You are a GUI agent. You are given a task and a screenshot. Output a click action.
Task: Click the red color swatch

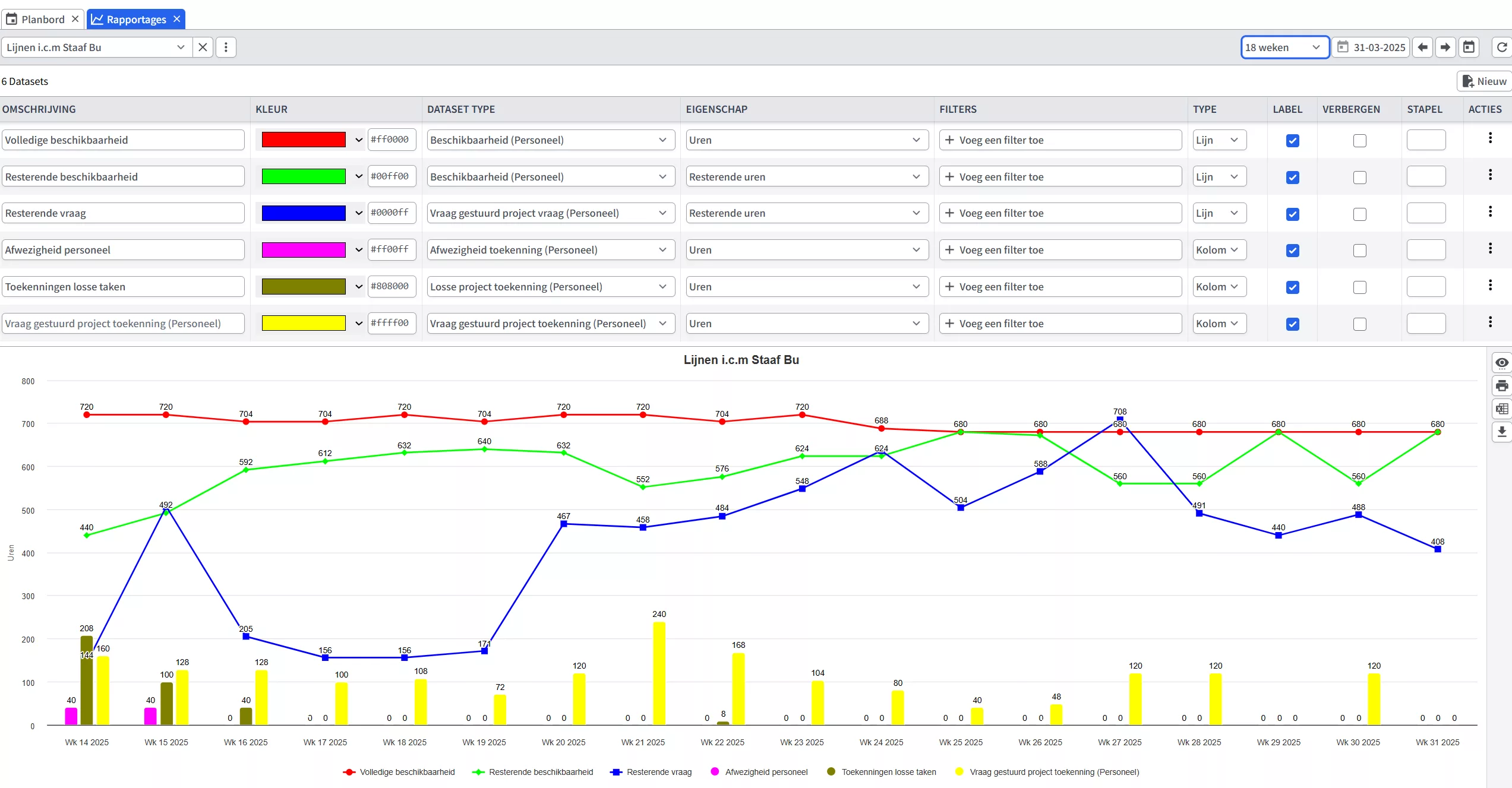pyautogui.click(x=304, y=140)
